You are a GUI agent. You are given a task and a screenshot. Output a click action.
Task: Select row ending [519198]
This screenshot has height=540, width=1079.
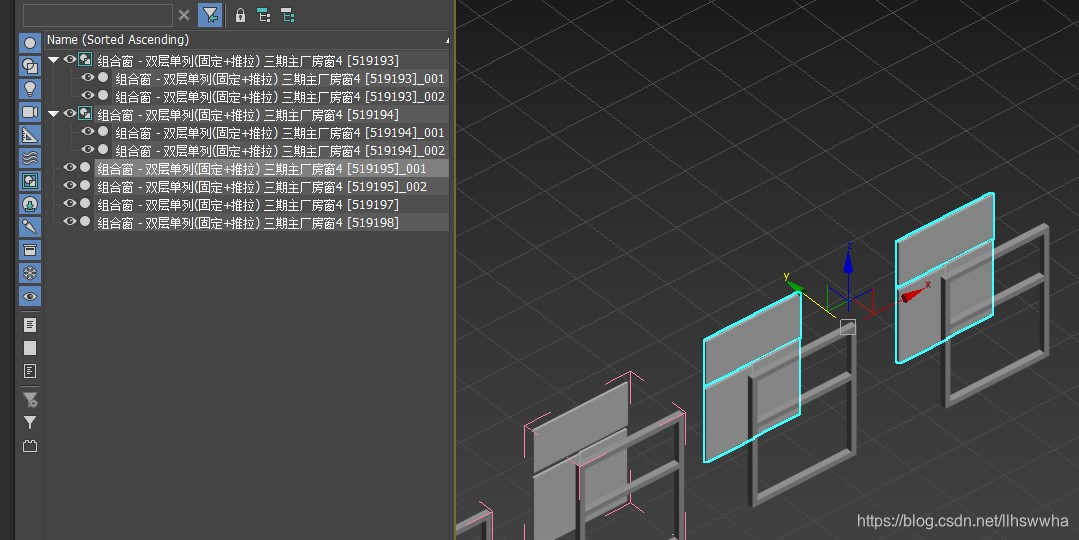(248, 222)
